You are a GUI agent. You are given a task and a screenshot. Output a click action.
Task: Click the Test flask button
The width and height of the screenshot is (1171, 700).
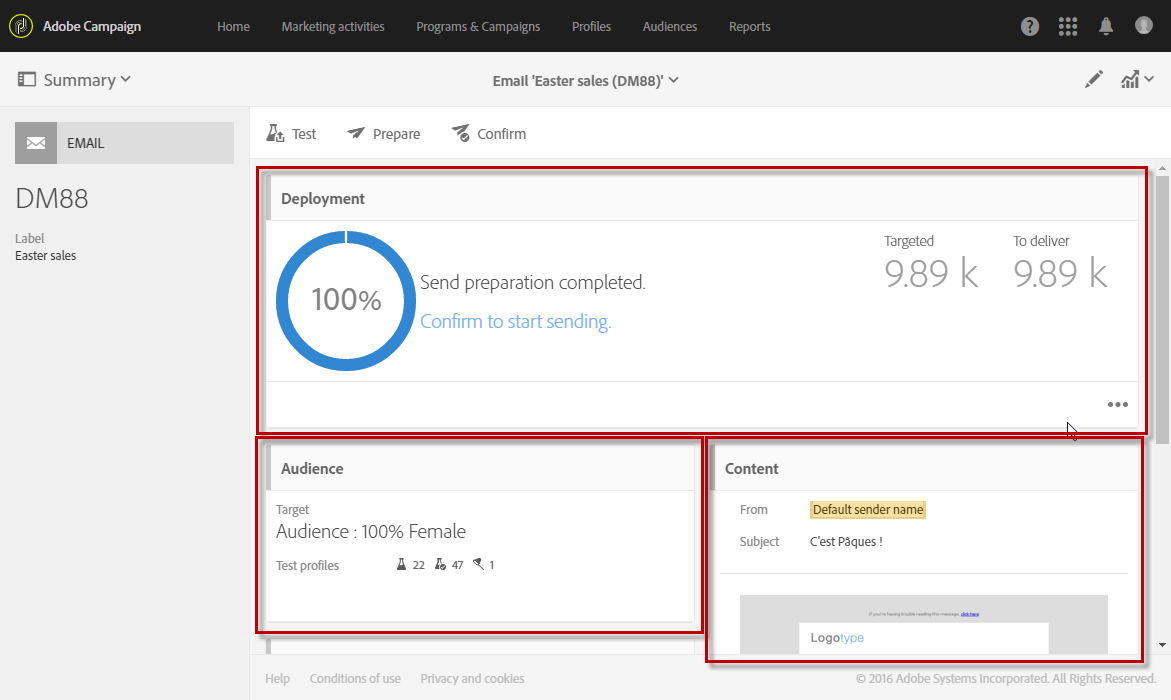(291, 134)
